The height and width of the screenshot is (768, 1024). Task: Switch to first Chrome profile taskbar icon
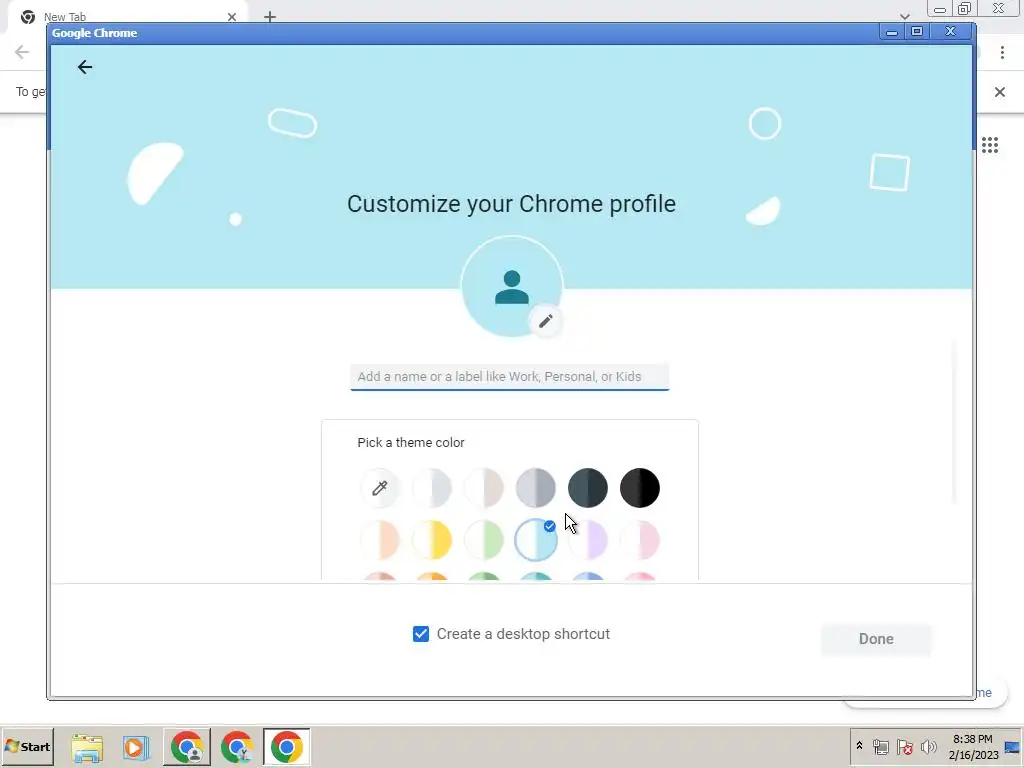coord(187,747)
